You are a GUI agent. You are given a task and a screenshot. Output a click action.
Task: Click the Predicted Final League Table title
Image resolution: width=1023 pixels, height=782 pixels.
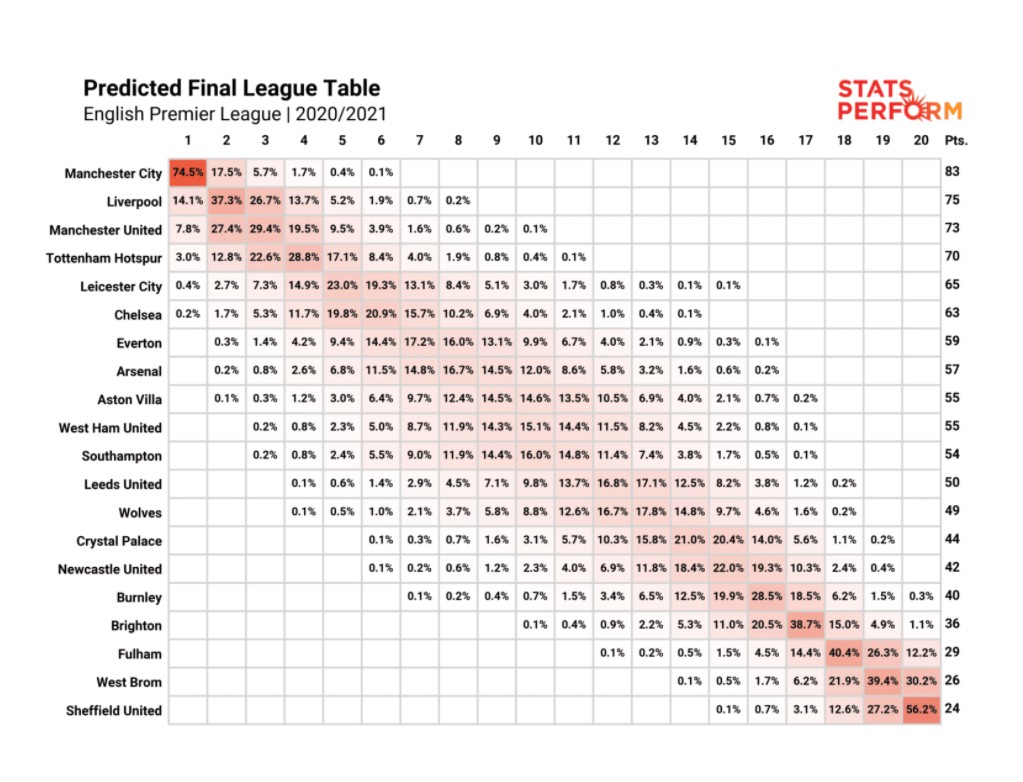[x=231, y=88]
